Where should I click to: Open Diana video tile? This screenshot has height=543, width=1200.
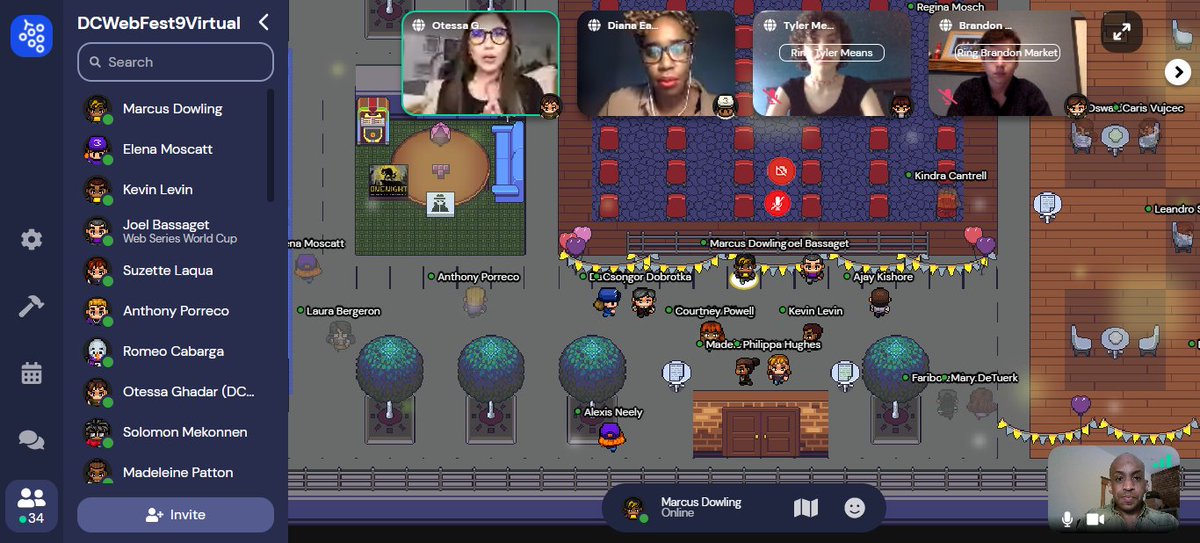(655, 63)
